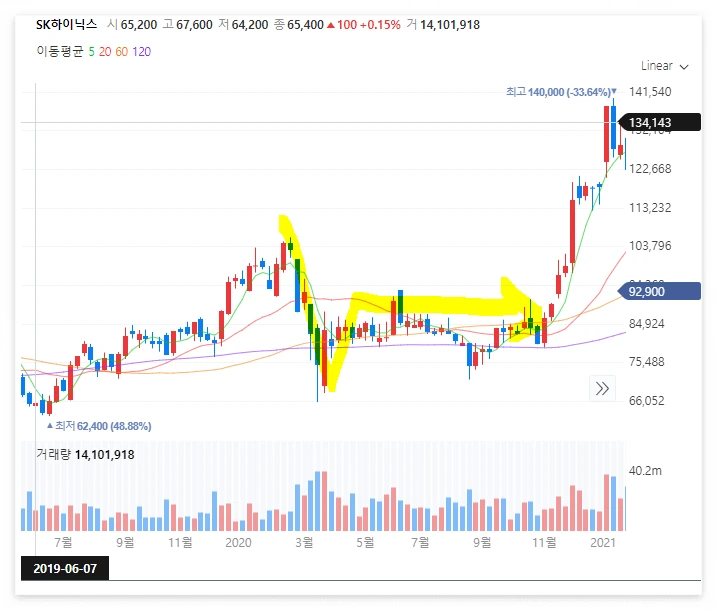This screenshot has height=610, width=717.
Task: Click the double-chevron scroll-forward button
Action: (602, 389)
